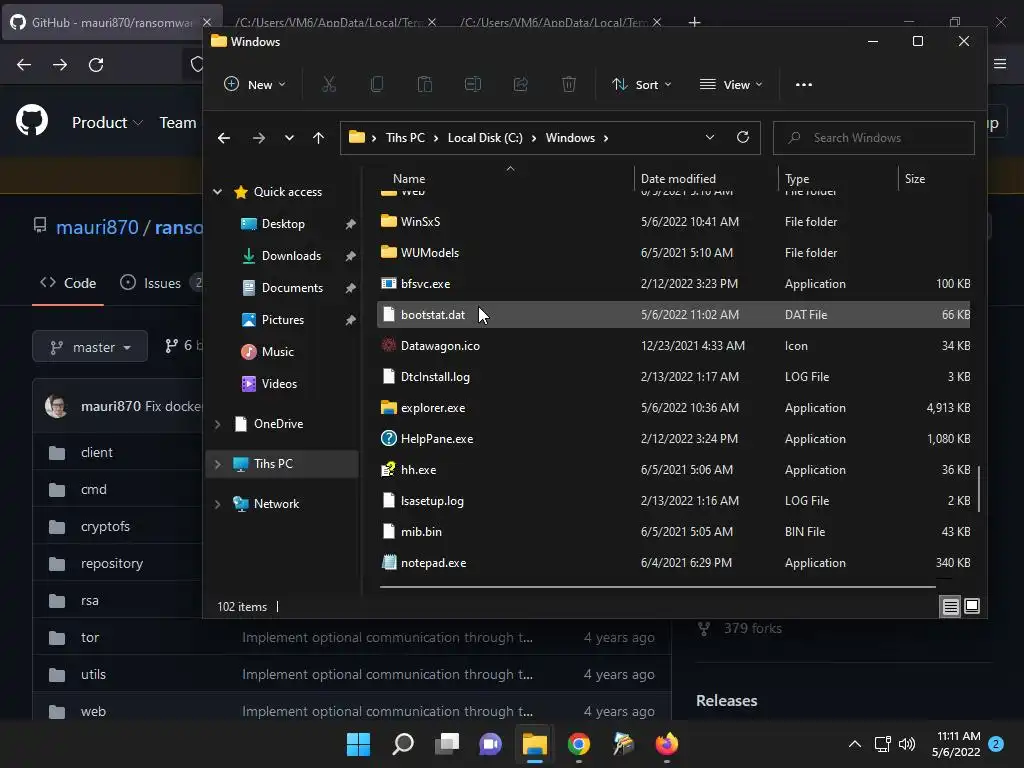Image resolution: width=1024 pixels, height=768 pixels.
Task: Select the bootstat.dat file row
Action: click(674, 315)
